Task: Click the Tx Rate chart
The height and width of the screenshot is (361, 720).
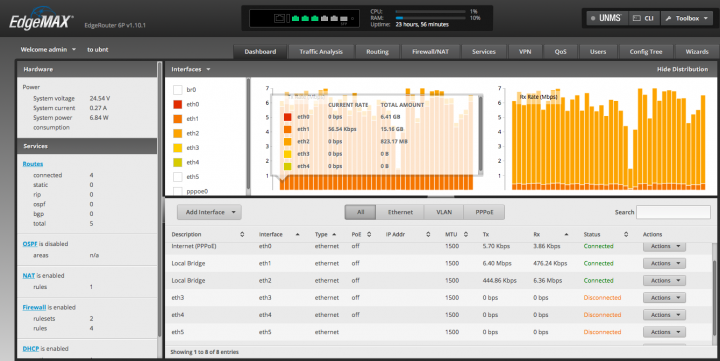Action: pos(373,138)
